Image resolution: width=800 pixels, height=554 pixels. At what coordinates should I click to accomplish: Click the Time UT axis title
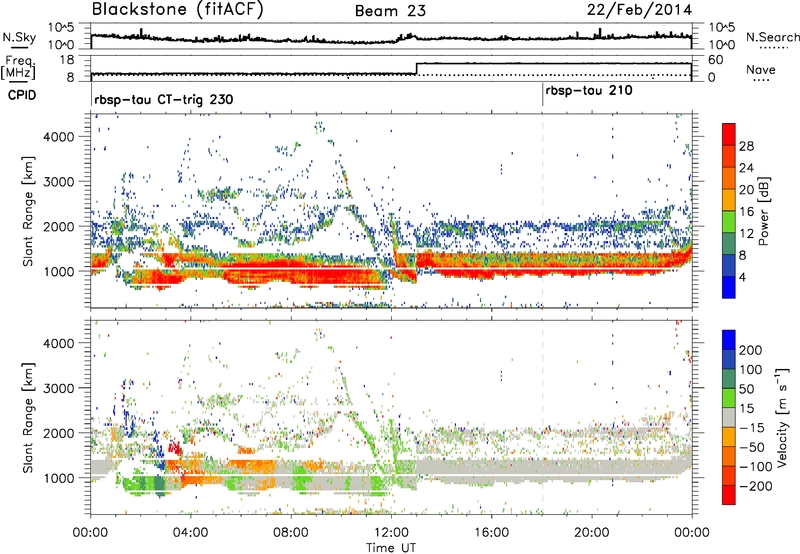point(391,547)
